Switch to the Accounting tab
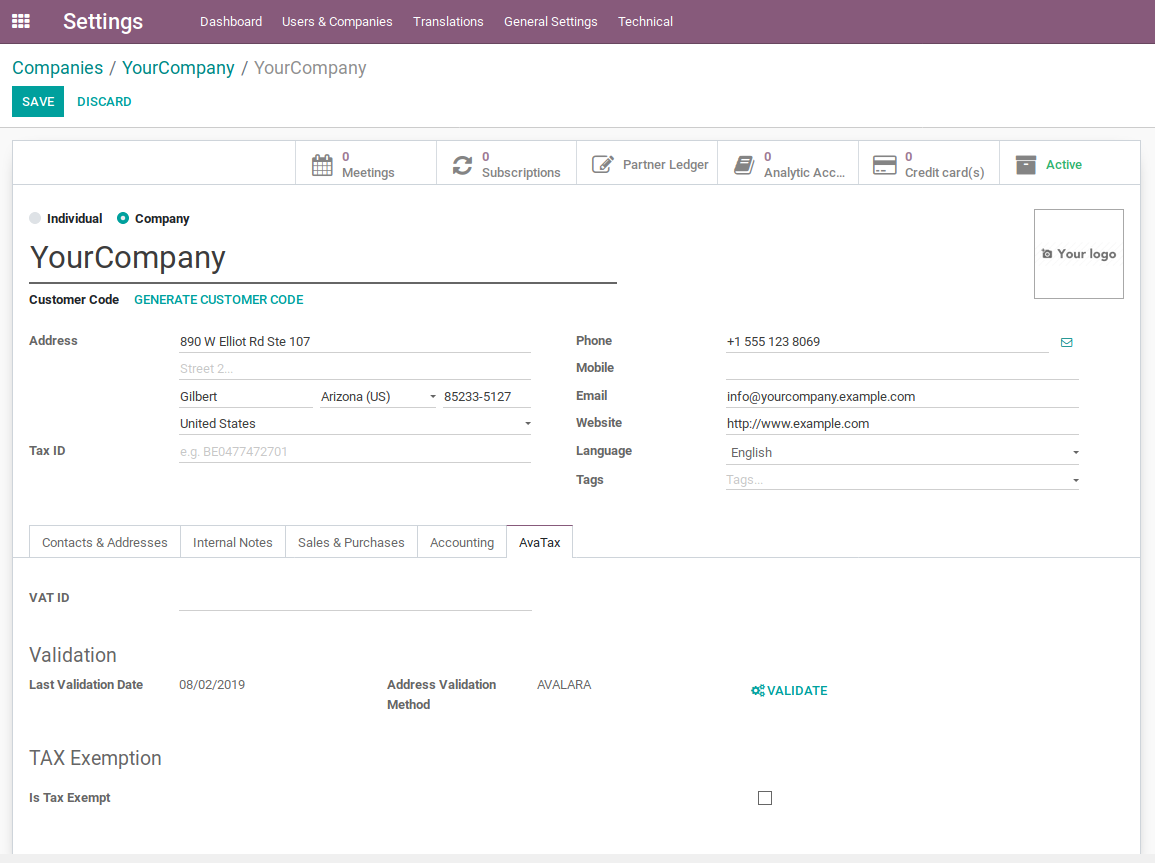Viewport: 1155px width, 863px height. (462, 542)
